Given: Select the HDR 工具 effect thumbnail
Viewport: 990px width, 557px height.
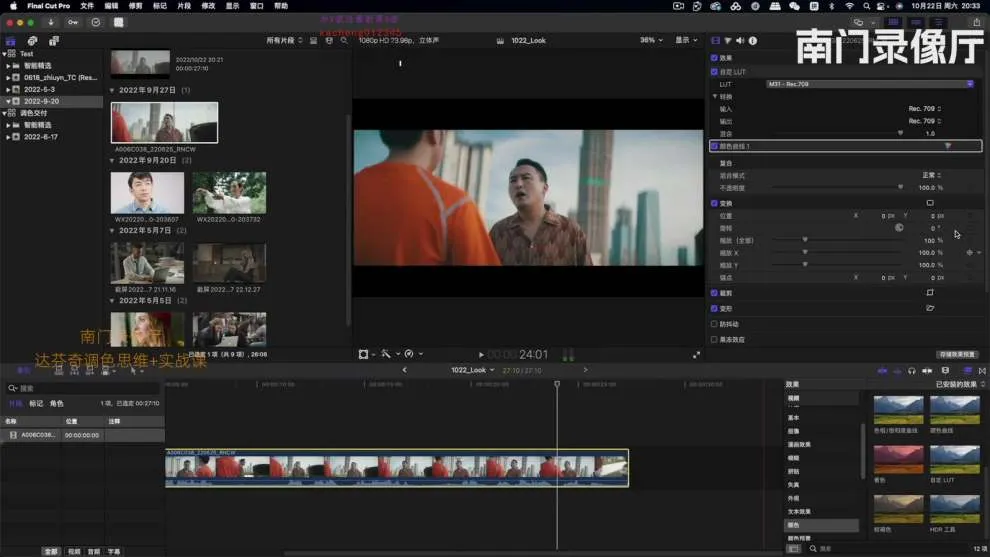Looking at the screenshot, I should pos(955,507).
